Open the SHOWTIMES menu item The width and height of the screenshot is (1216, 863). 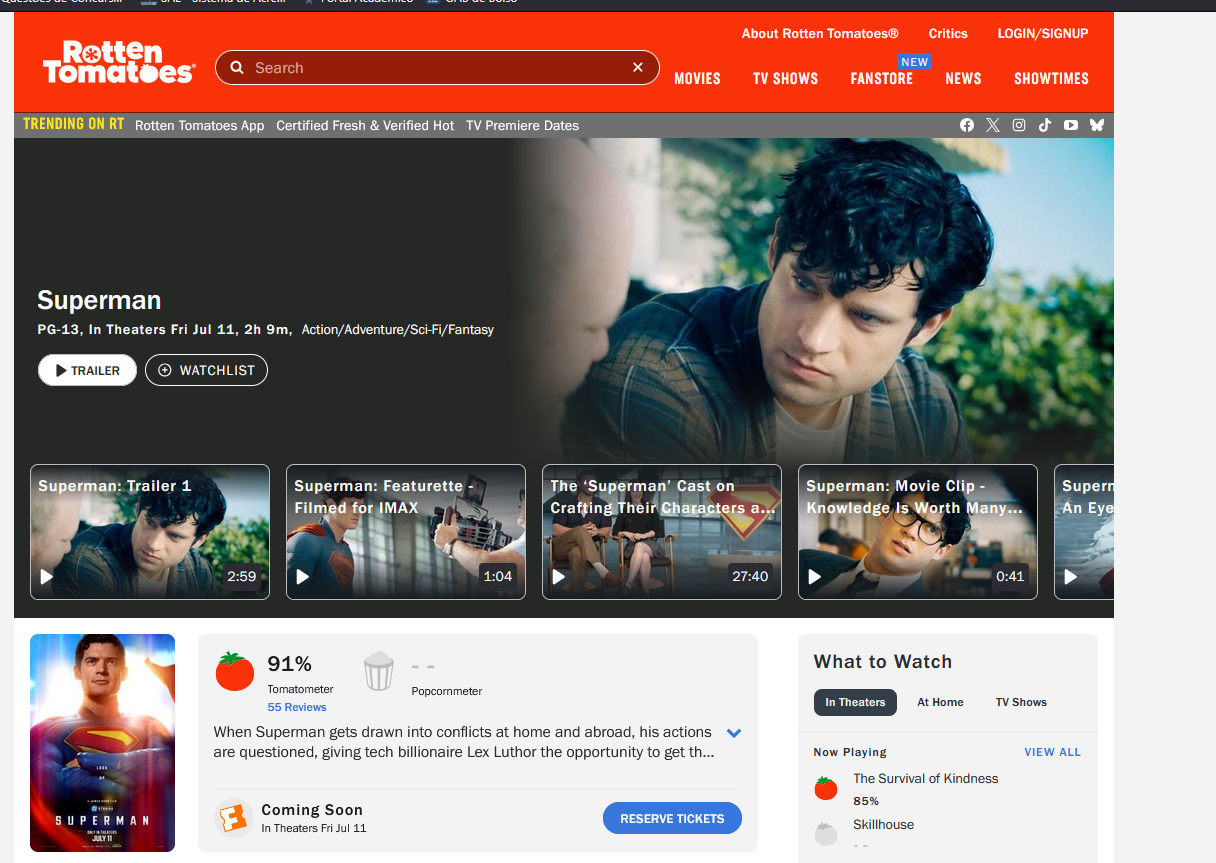pyautogui.click(x=1051, y=78)
